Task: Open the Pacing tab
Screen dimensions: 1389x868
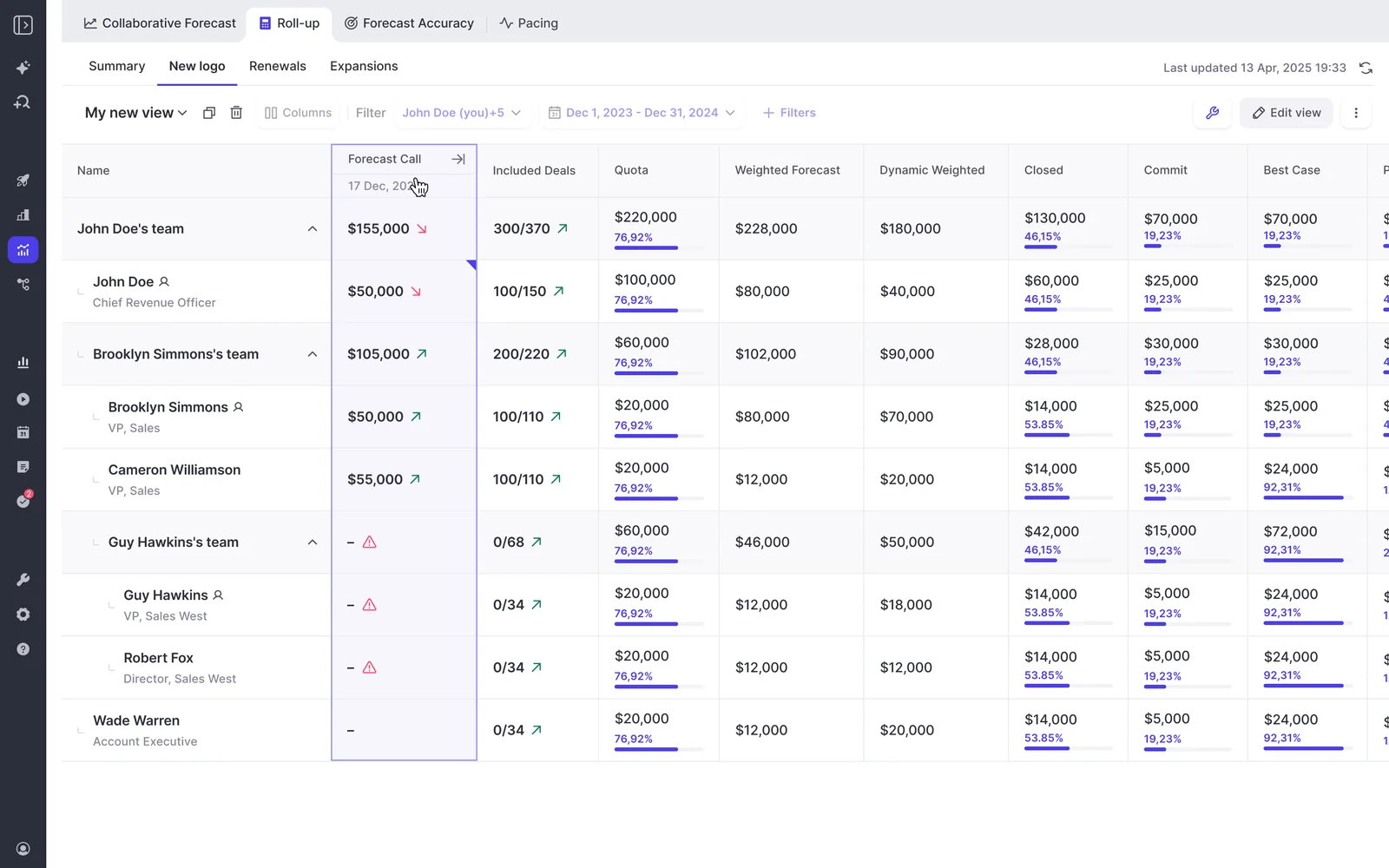Action: [x=529, y=23]
